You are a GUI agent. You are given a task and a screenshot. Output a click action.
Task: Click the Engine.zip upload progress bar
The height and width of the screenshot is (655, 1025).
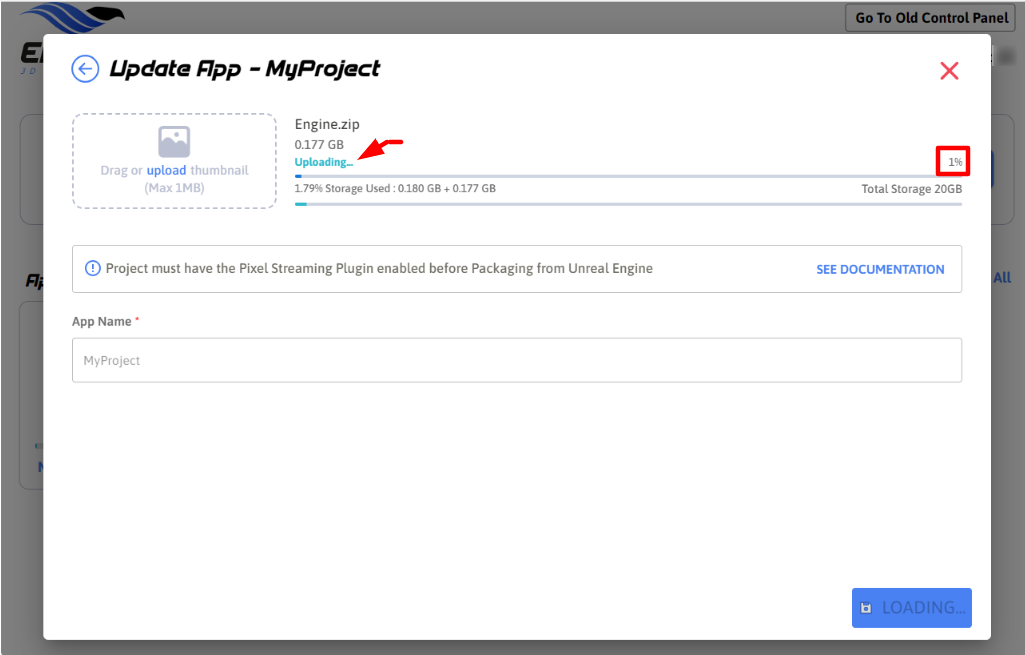click(x=628, y=176)
